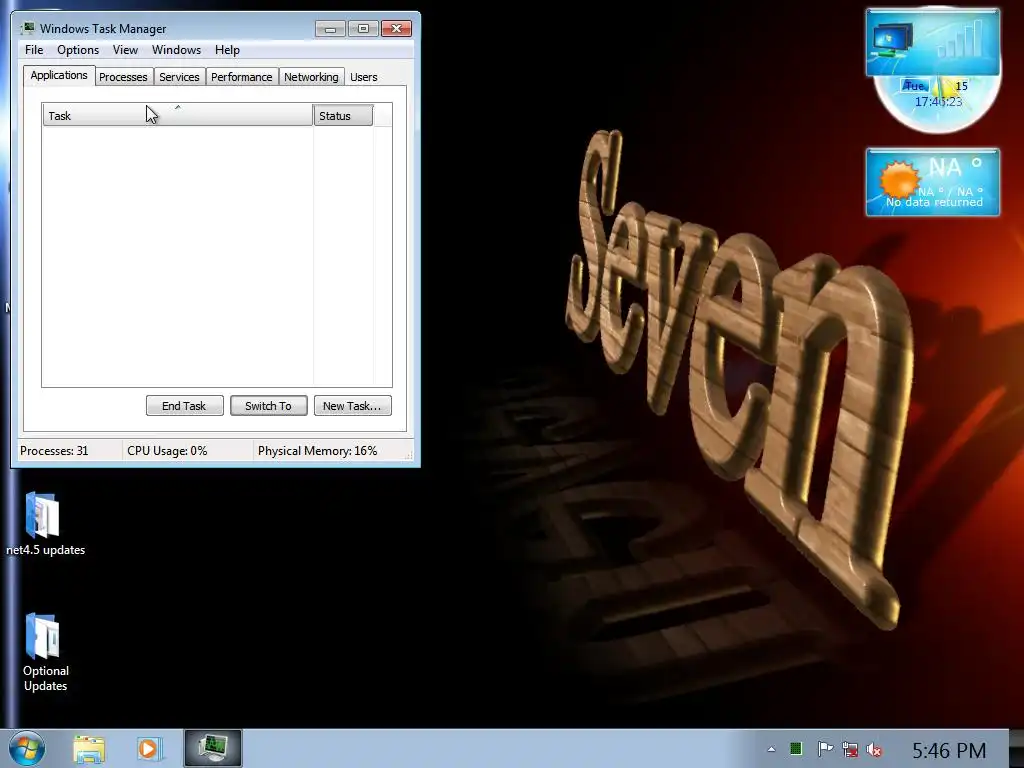
Task: Open the Help menu
Action: tap(227, 50)
